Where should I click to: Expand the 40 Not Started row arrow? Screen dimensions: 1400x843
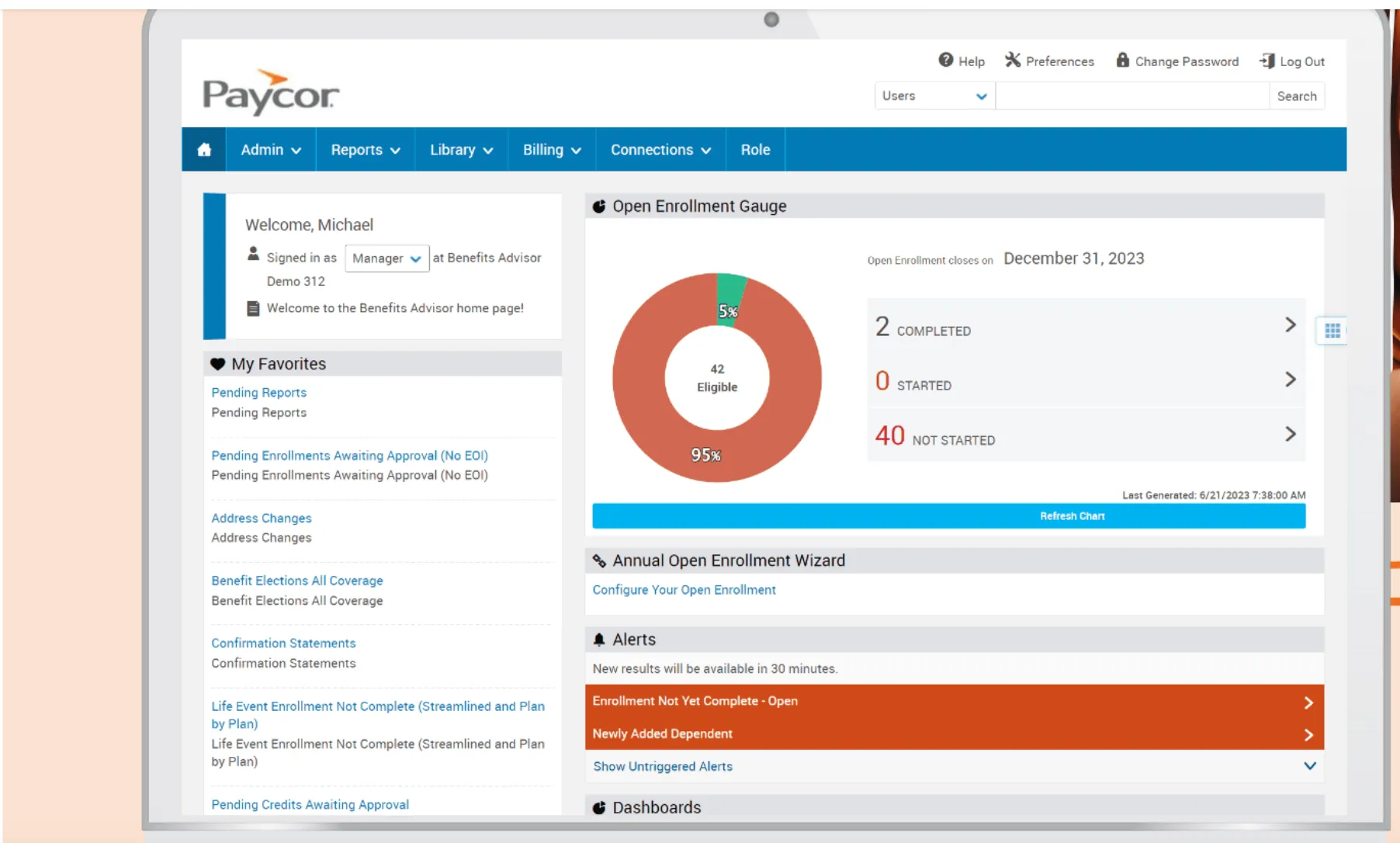click(1291, 434)
